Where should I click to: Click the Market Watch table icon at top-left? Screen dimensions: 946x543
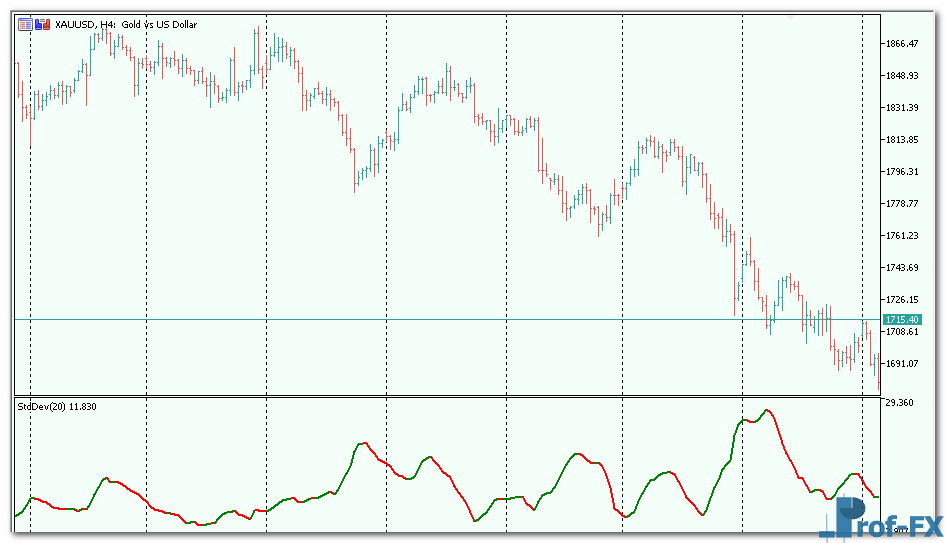click(x=24, y=24)
